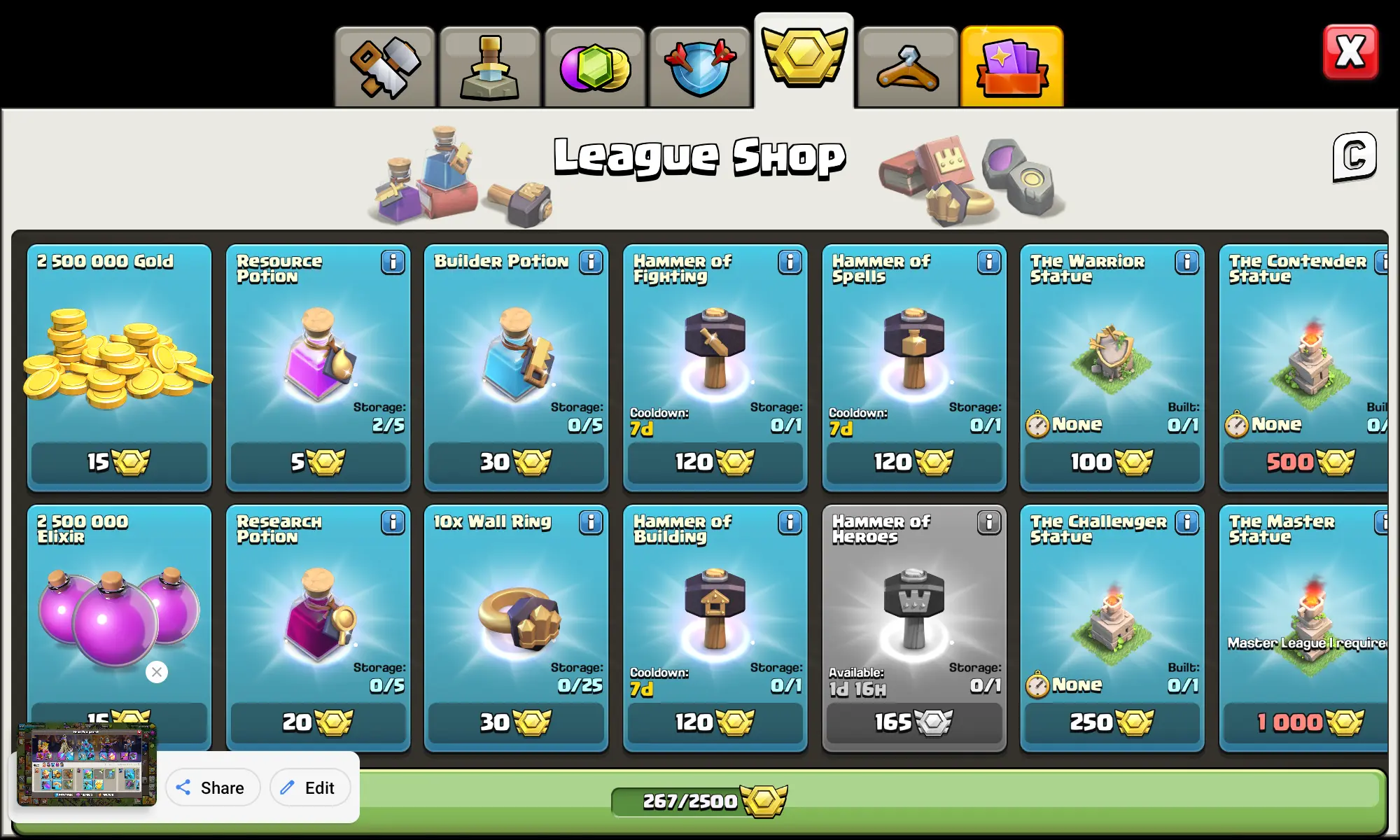
Task: View info for Hammer of Spells
Action: [988, 262]
